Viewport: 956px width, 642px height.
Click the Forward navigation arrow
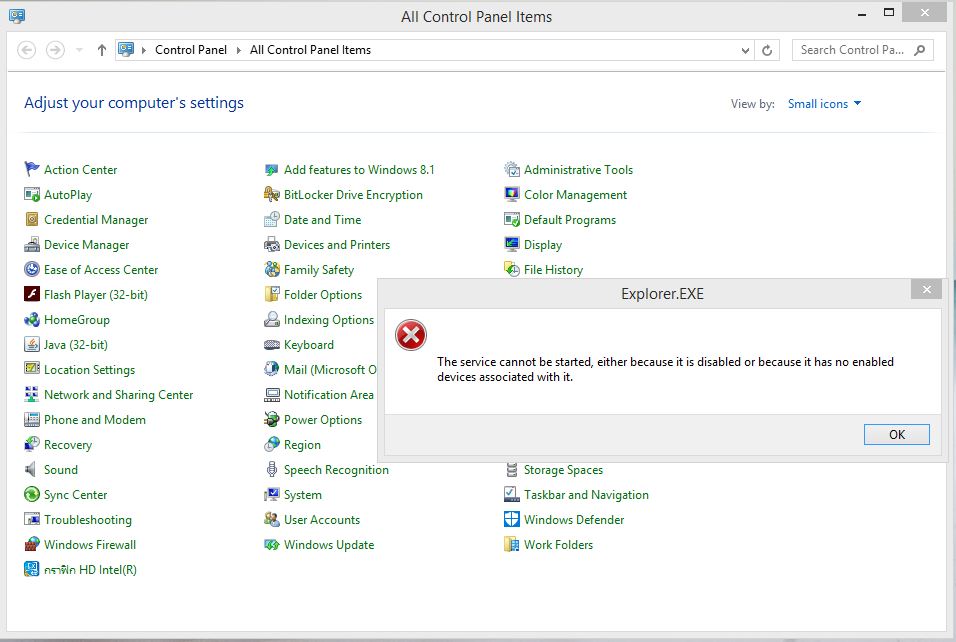[55, 50]
